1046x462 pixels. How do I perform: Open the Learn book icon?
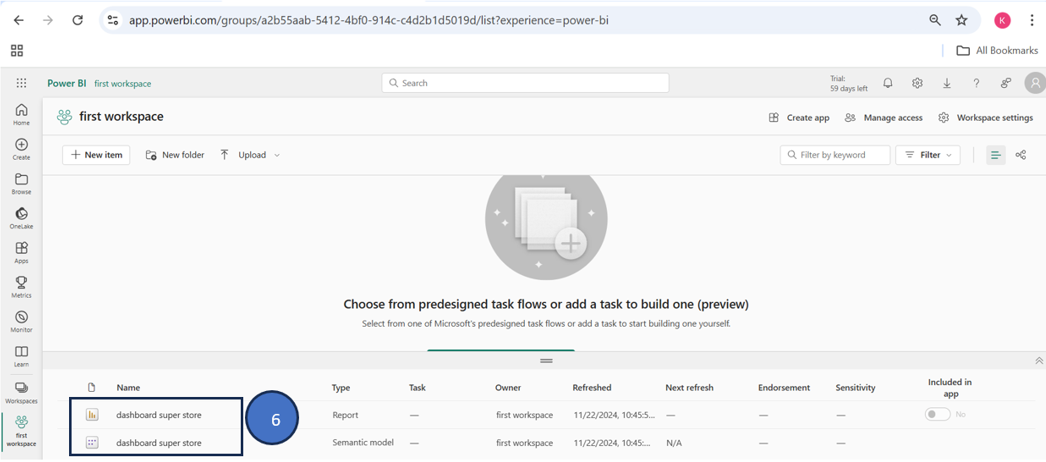coord(21,356)
